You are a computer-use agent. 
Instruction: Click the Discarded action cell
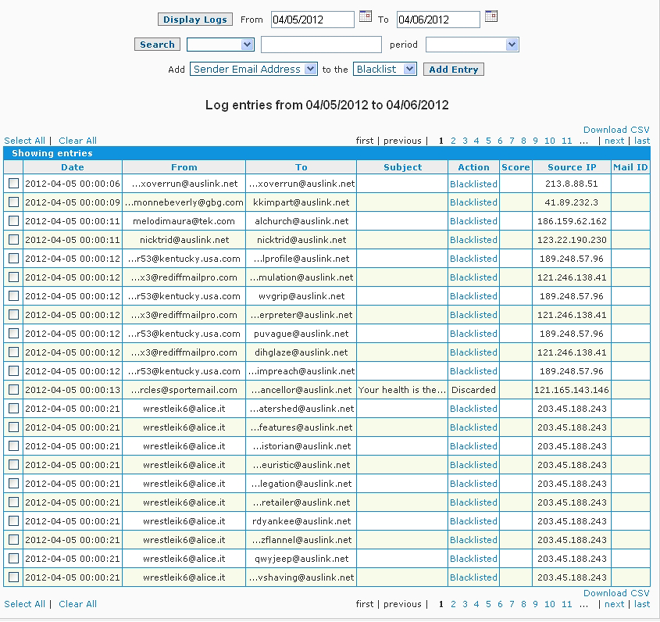(x=473, y=390)
